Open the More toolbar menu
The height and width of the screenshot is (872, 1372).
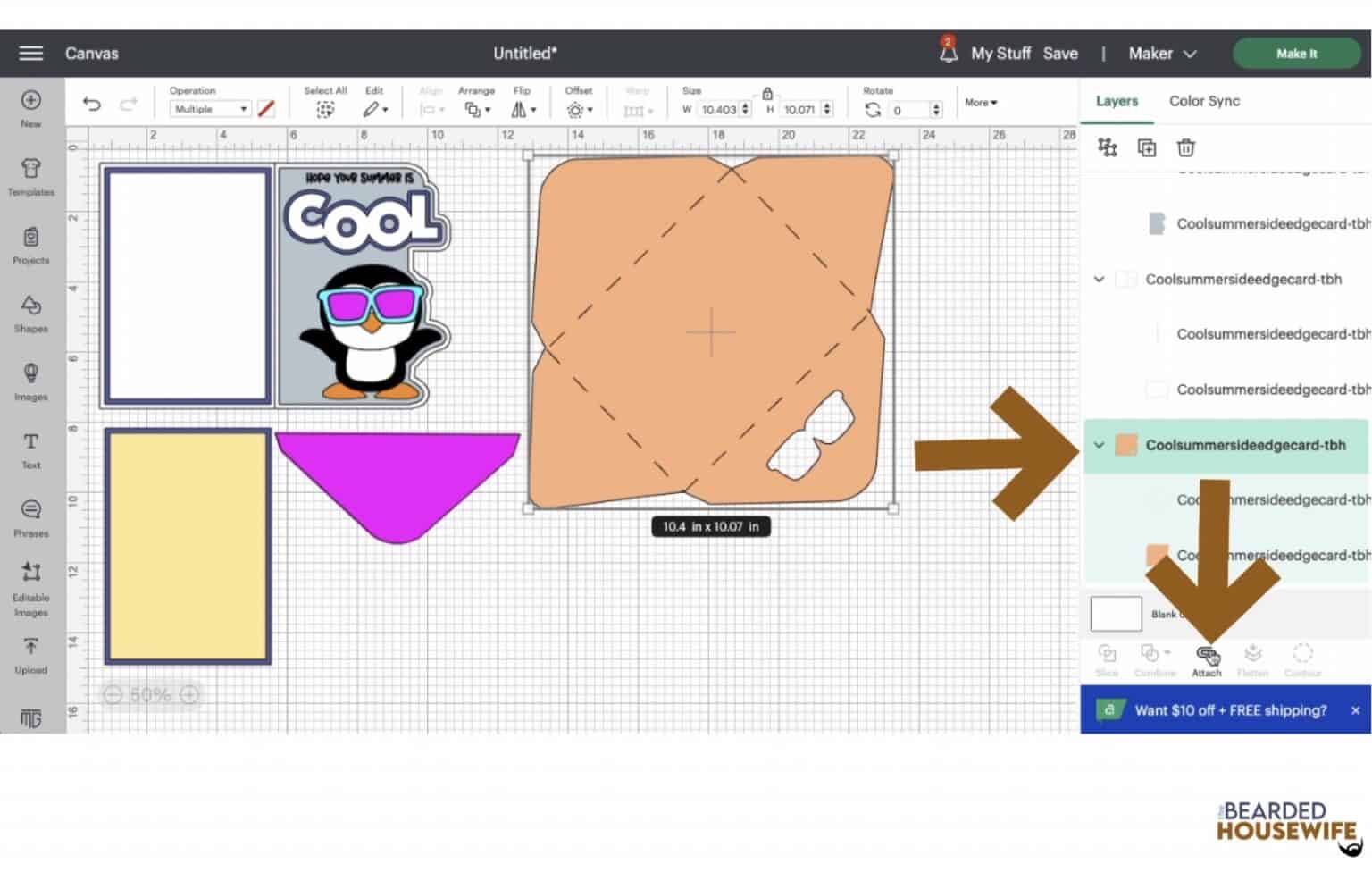980,103
